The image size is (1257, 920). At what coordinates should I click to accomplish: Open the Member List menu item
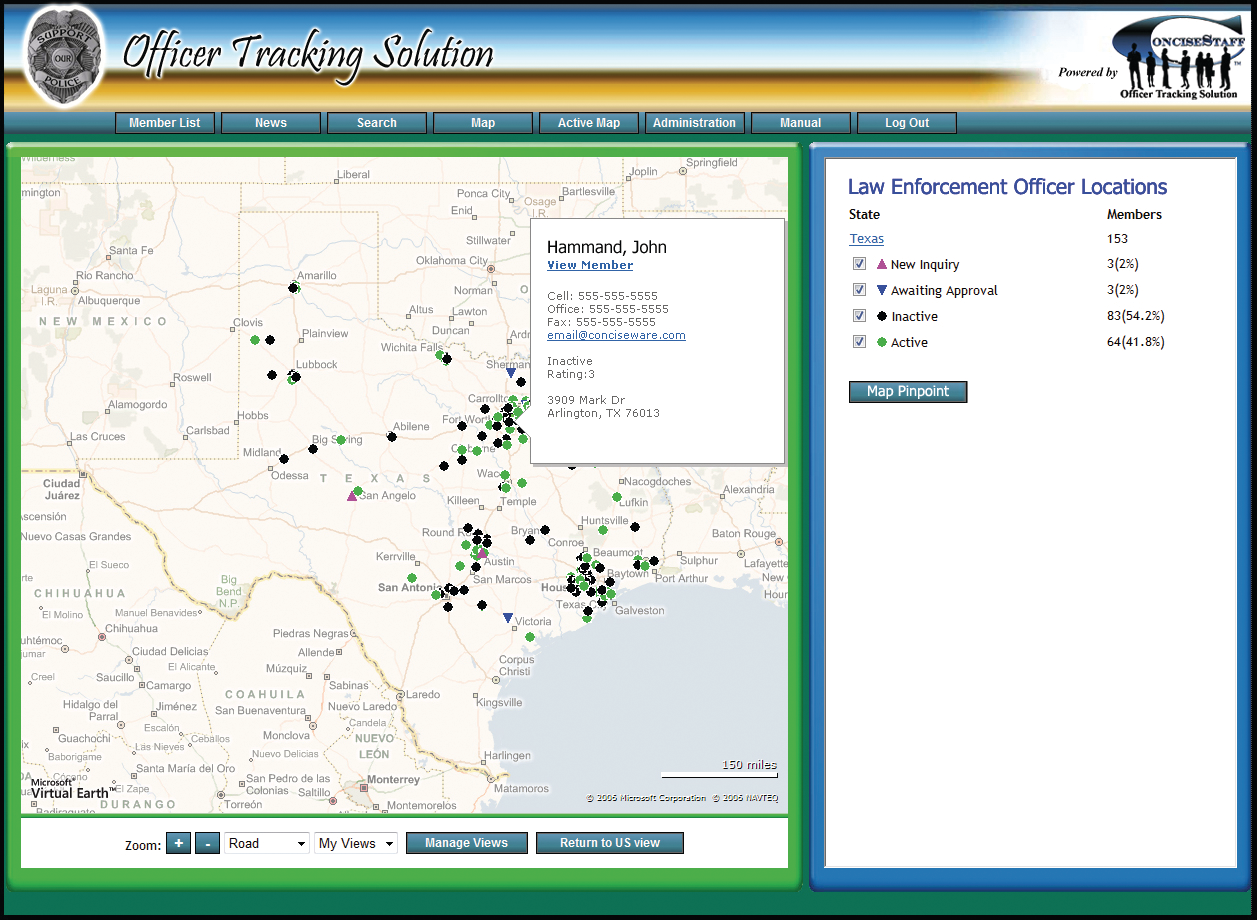(165, 123)
